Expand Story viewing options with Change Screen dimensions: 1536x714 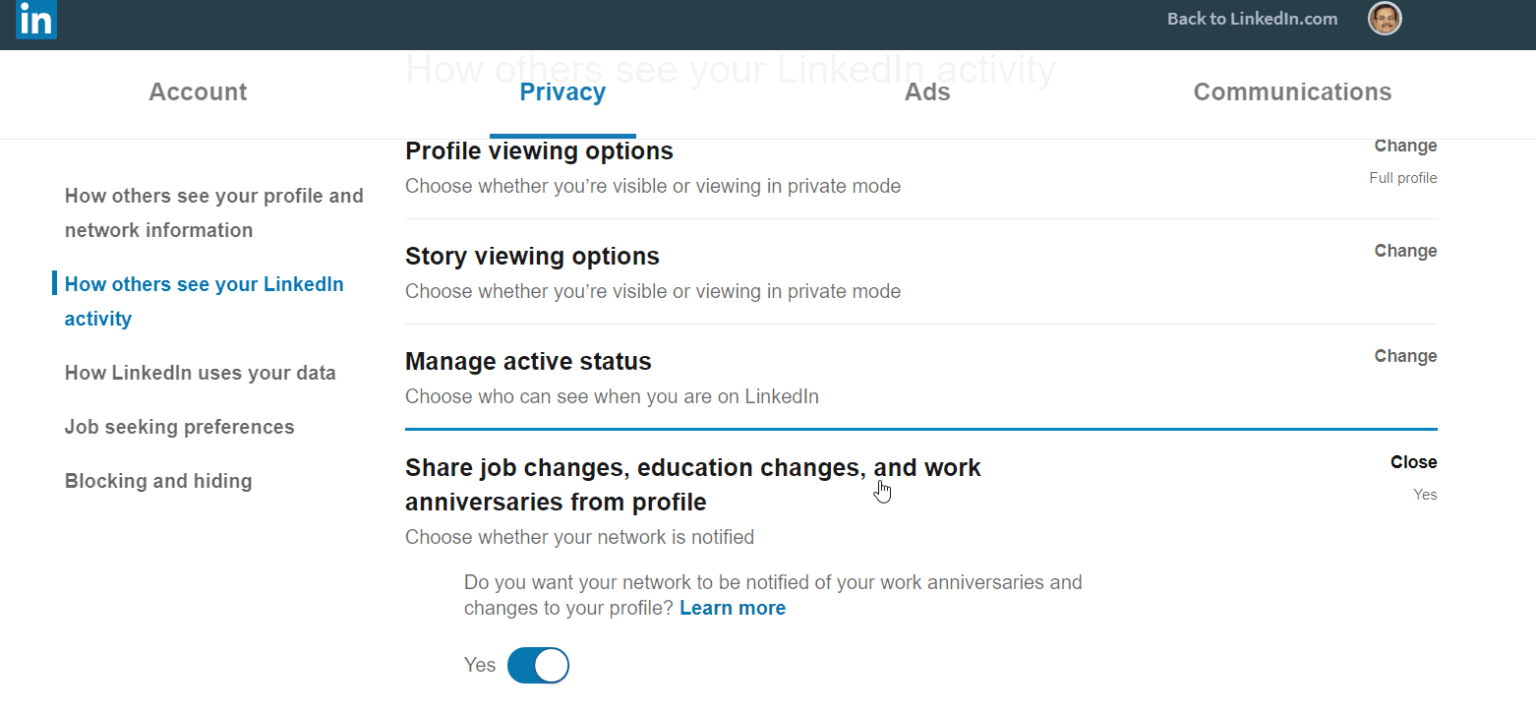pos(1405,251)
